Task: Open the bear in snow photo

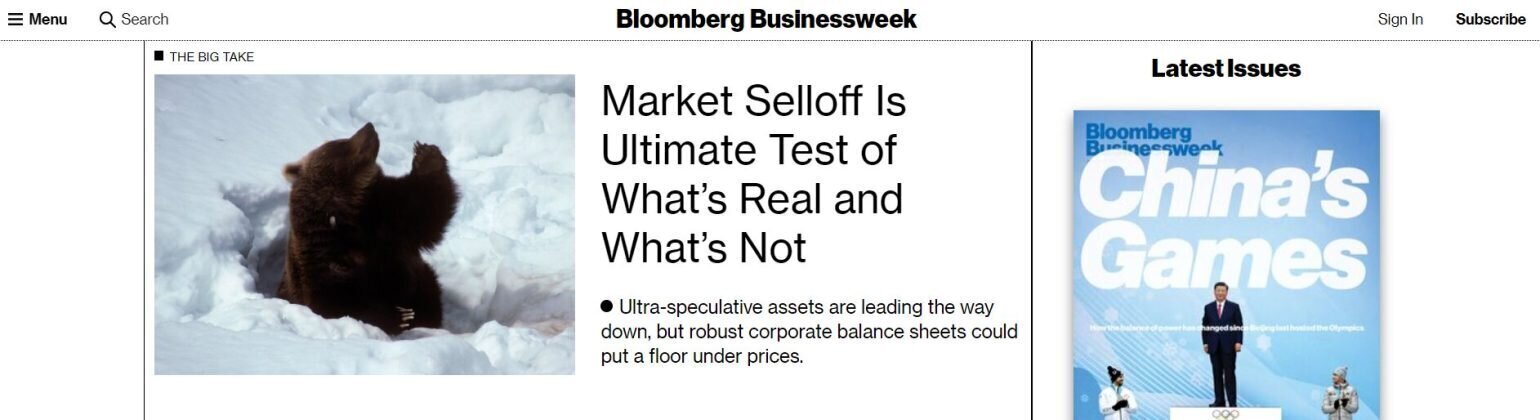Action: point(364,224)
